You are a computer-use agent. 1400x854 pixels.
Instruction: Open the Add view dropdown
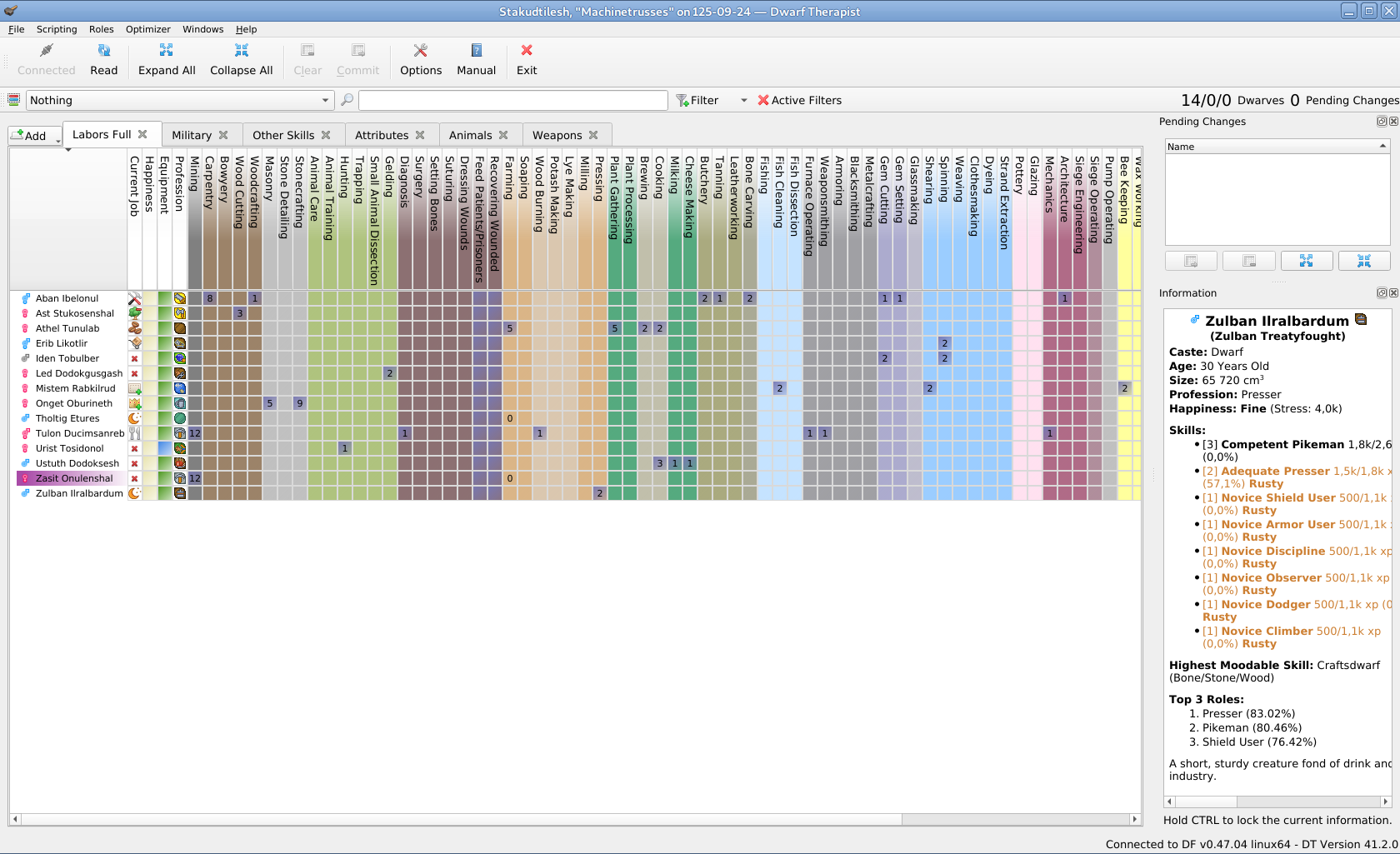(36, 136)
